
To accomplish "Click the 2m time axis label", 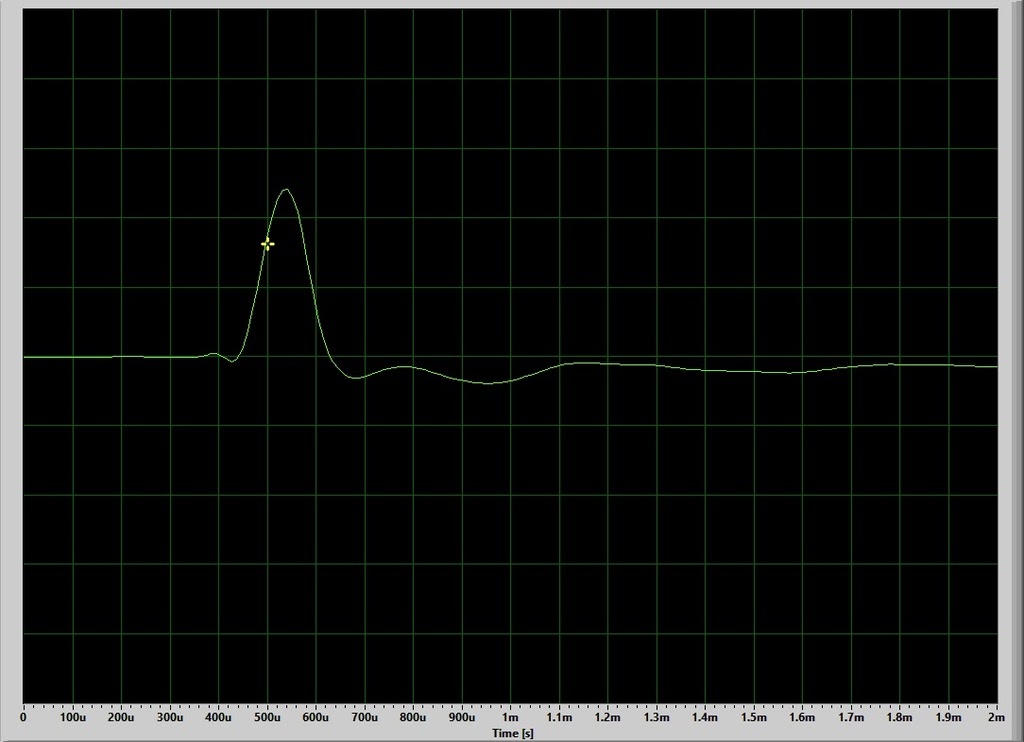I will pyautogui.click(x=996, y=717).
